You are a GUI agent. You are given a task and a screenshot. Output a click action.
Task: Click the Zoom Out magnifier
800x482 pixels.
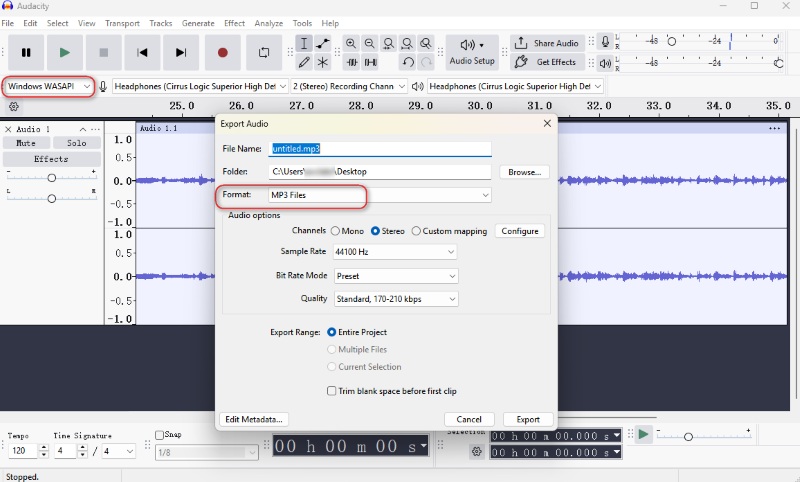point(370,43)
